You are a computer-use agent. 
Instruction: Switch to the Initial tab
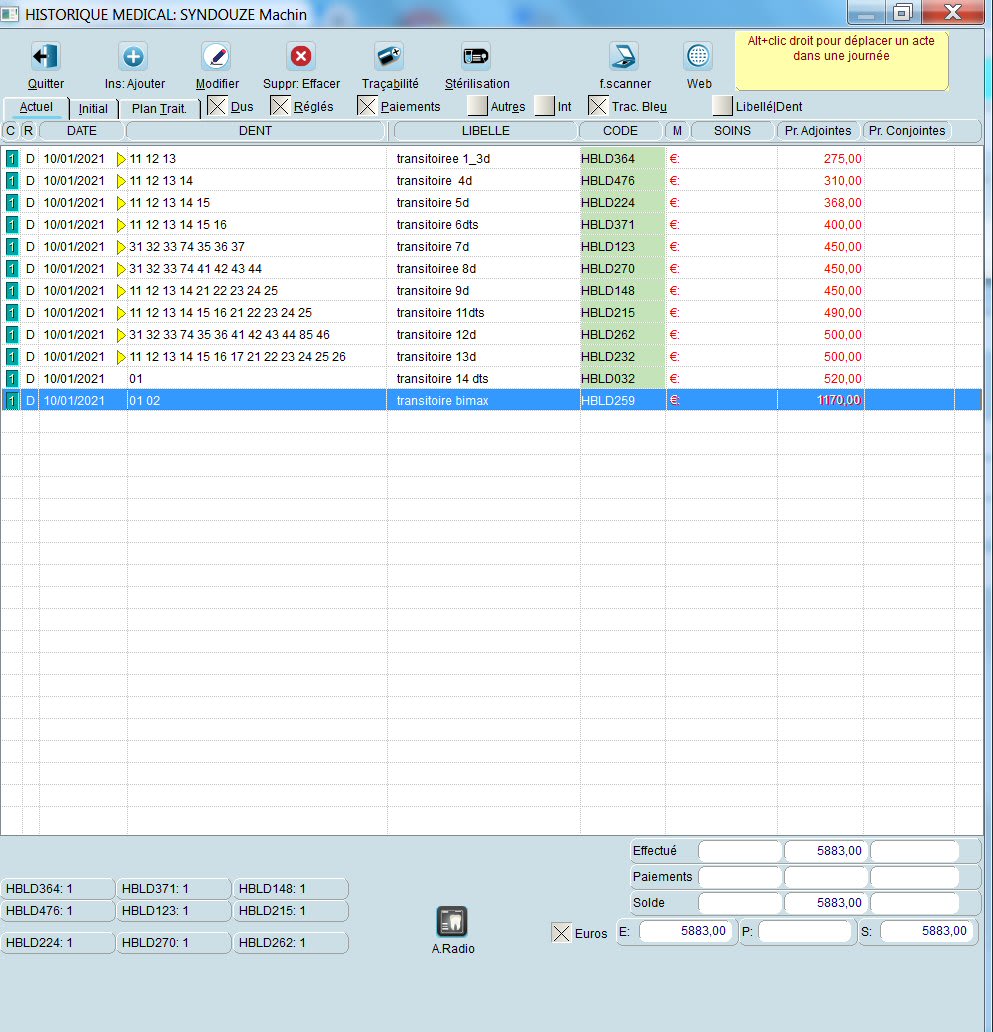pos(93,109)
